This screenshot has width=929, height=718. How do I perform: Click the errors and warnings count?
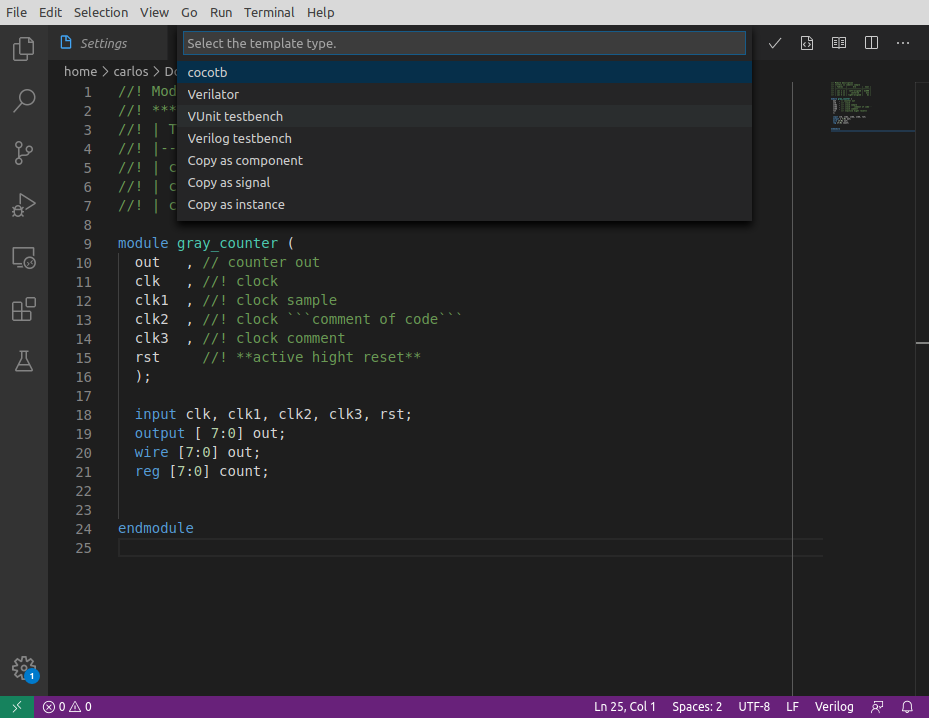[67, 707]
